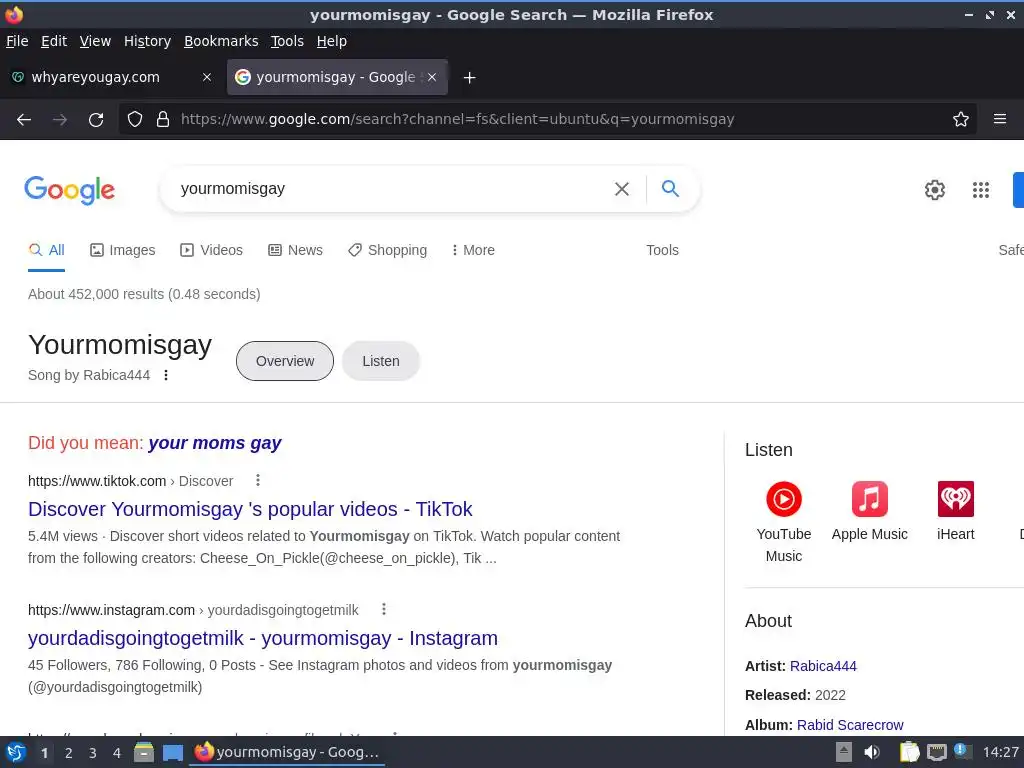Open the History menu

[x=147, y=41]
